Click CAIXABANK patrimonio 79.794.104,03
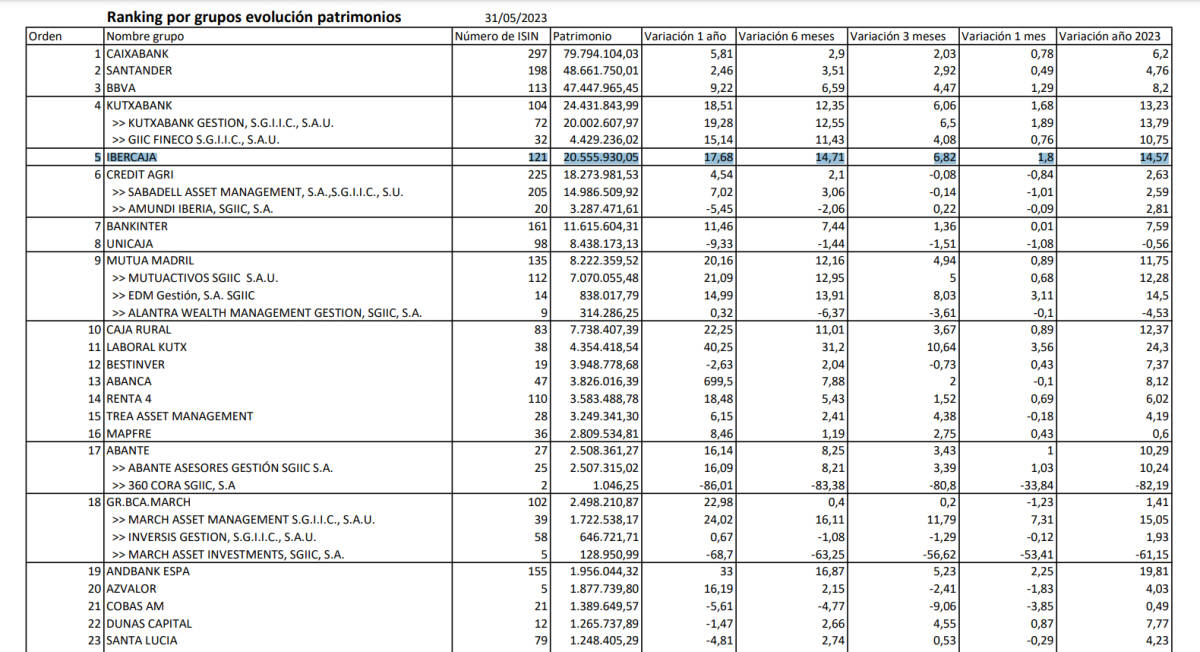 click(602, 52)
